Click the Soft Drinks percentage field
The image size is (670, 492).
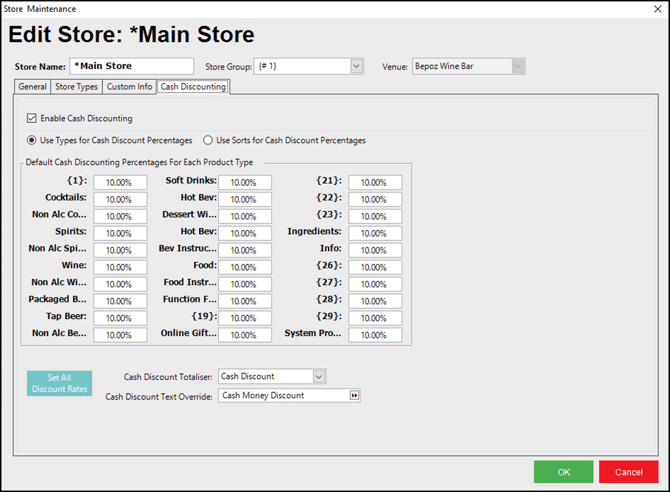tap(244, 183)
